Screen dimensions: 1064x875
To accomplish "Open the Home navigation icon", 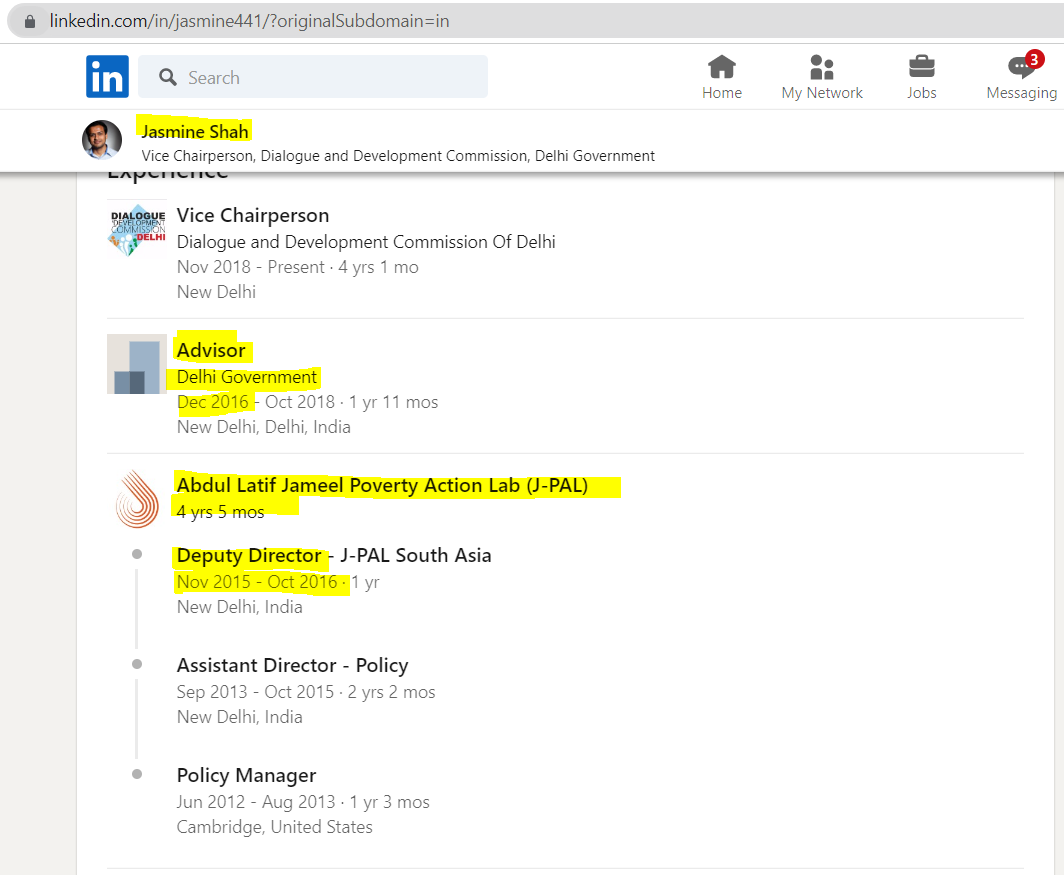I will [721, 68].
